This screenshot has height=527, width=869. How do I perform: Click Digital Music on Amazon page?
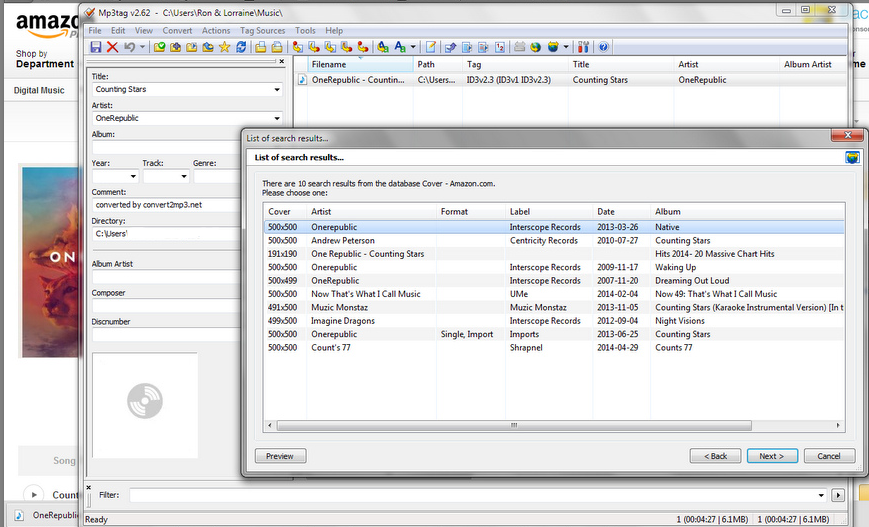(x=39, y=90)
